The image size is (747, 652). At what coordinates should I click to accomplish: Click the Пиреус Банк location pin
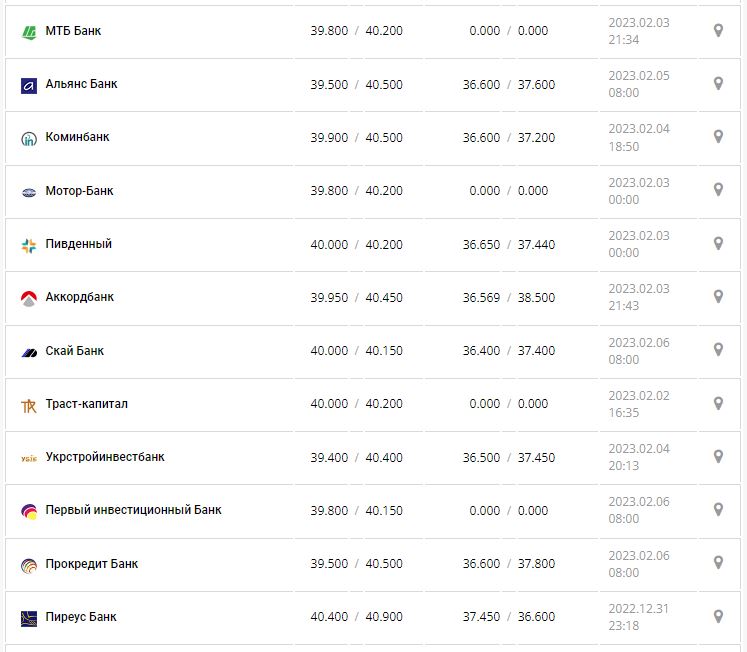(x=718, y=616)
